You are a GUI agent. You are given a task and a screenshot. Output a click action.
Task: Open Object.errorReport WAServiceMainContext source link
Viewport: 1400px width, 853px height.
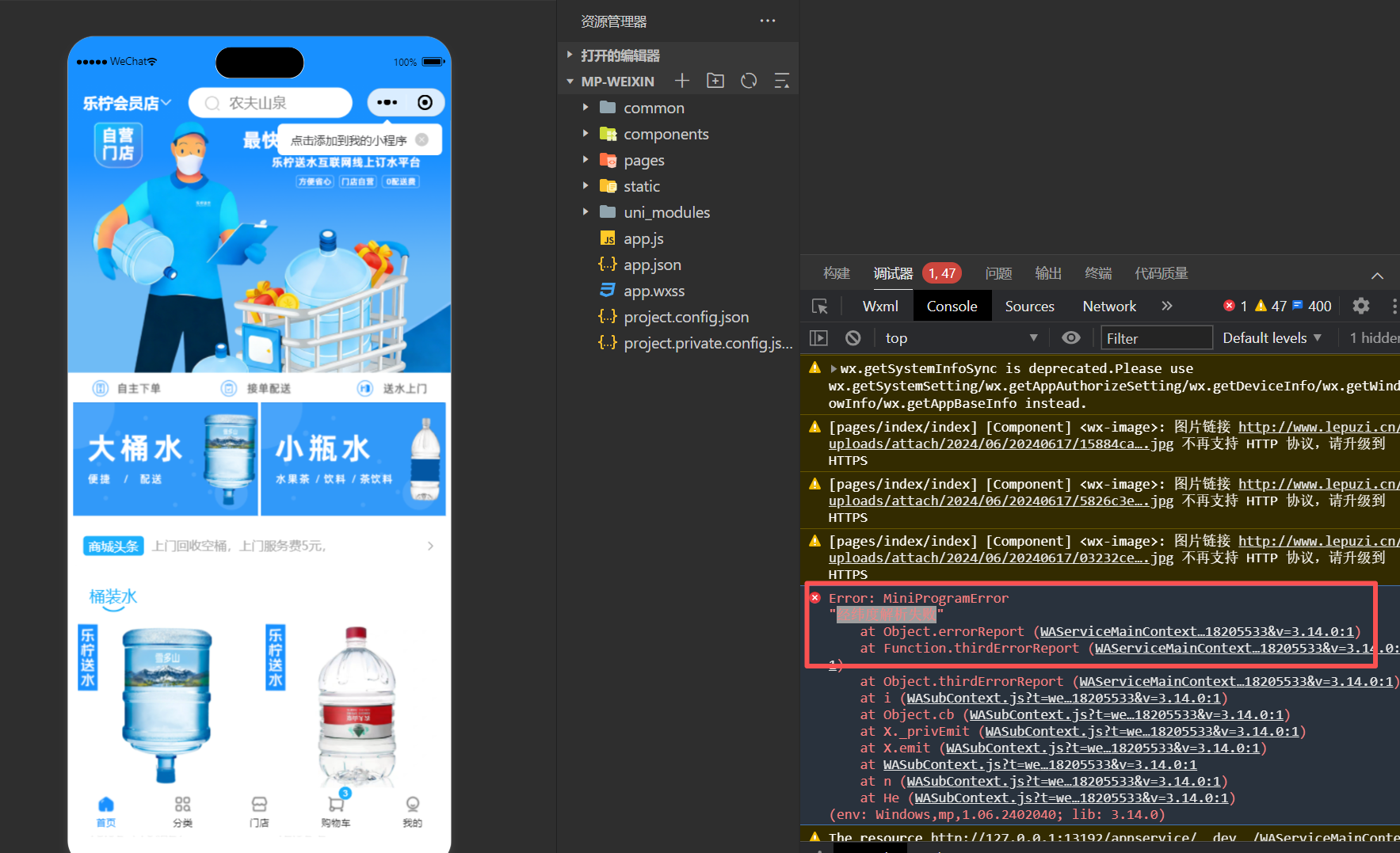point(1196,631)
